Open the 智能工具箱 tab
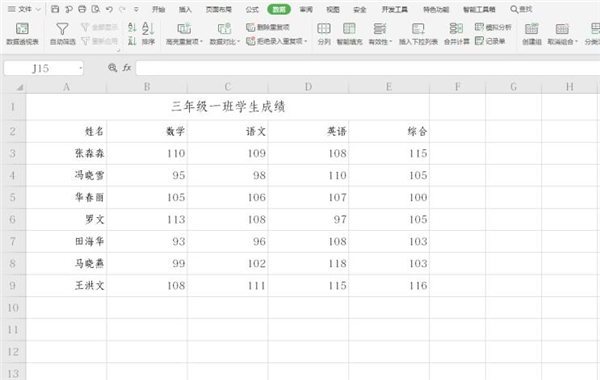Image resolution: width=600 pixels, height=380 pixels. (479, 9)
